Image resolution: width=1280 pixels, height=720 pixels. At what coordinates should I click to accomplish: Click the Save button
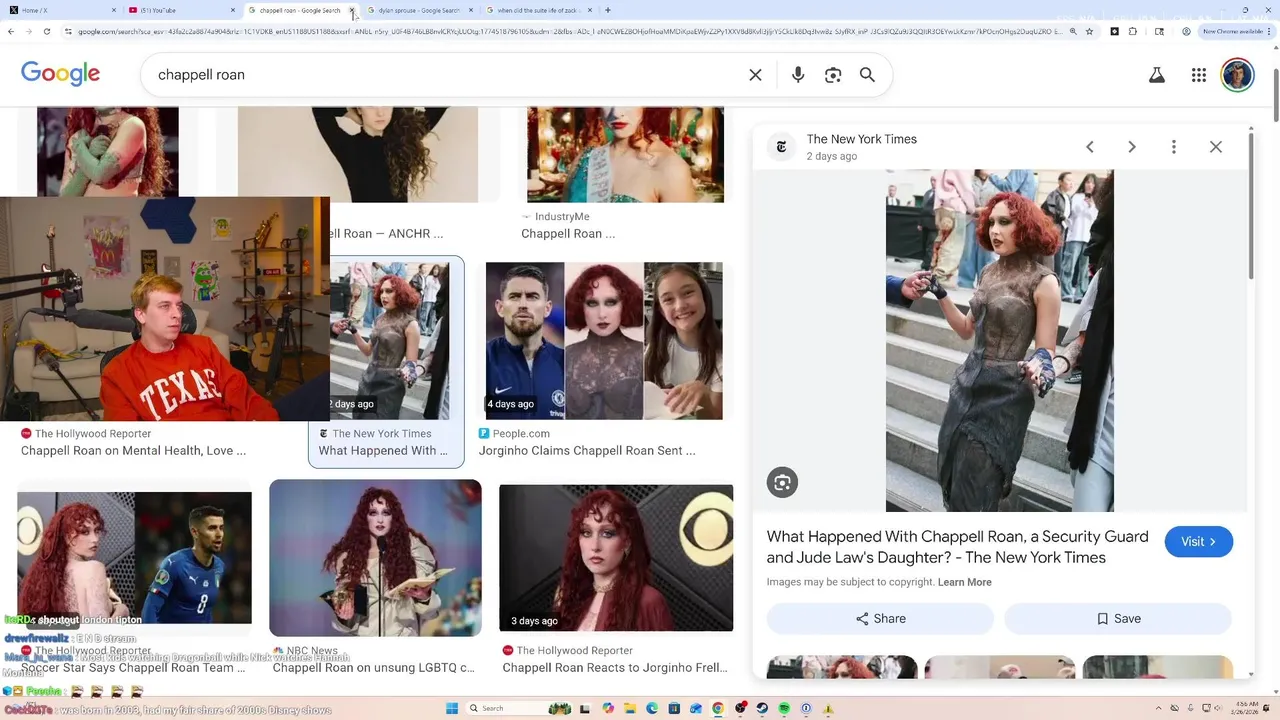point(1118,619)
